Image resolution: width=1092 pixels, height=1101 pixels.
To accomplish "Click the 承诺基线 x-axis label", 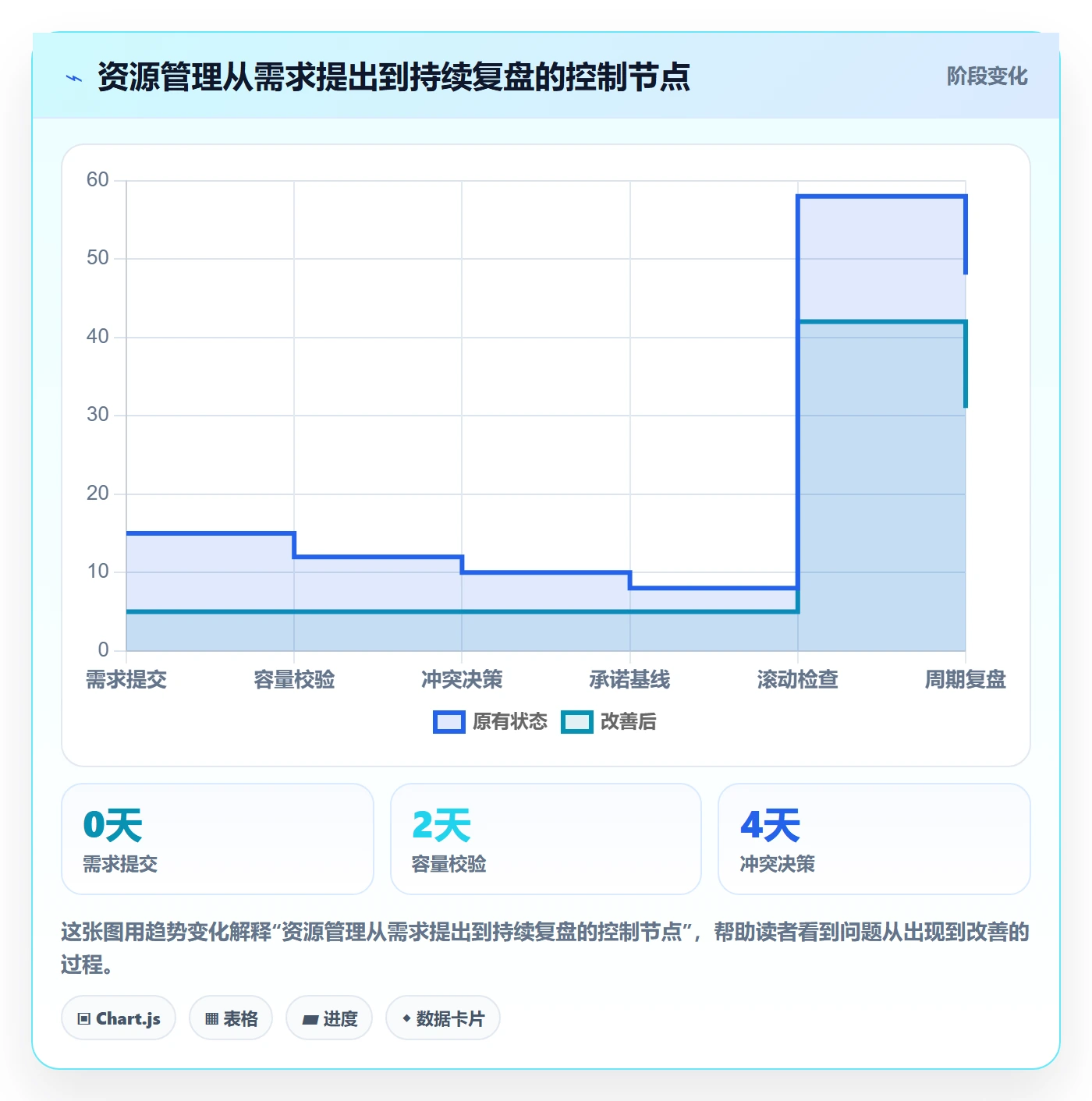I will 629,680.
